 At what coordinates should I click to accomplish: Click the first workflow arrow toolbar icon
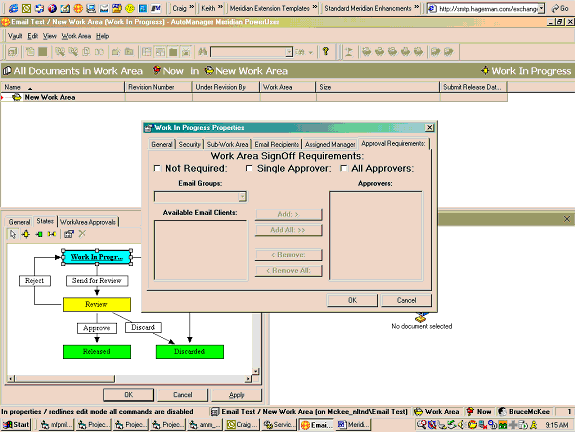(366, 52)
